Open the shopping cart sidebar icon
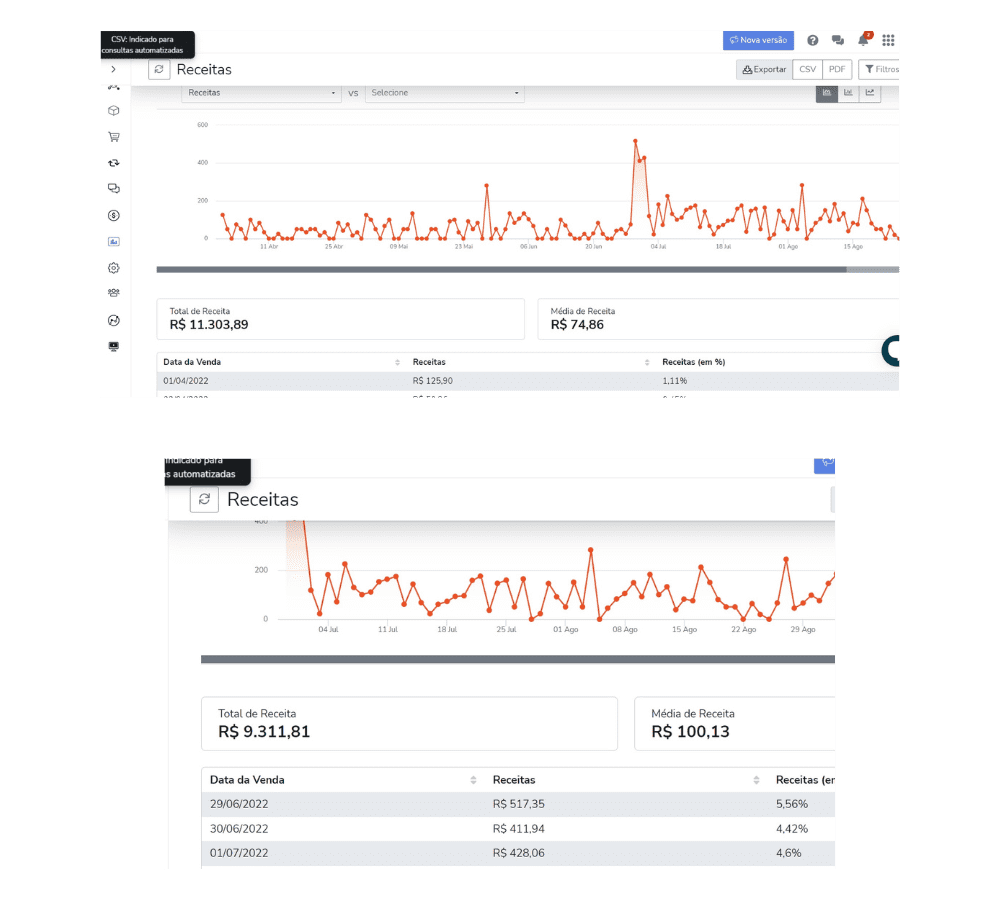The width and height of the screenshot is (1000, 900). point(114,137)
